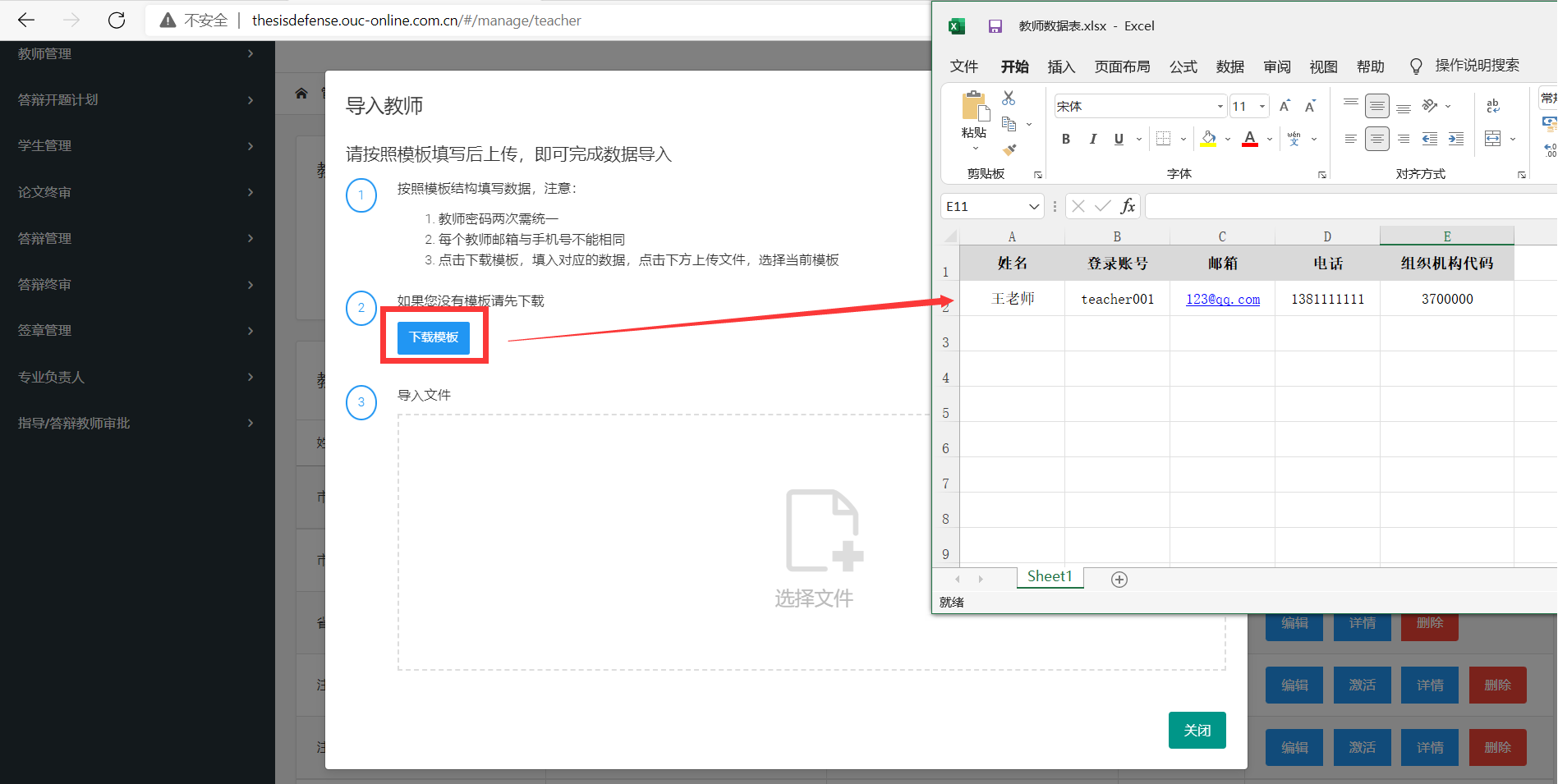Click the Wrap Text icon
The height and width of the screenshot is (784, 1558).
(x=1493, y=105)
